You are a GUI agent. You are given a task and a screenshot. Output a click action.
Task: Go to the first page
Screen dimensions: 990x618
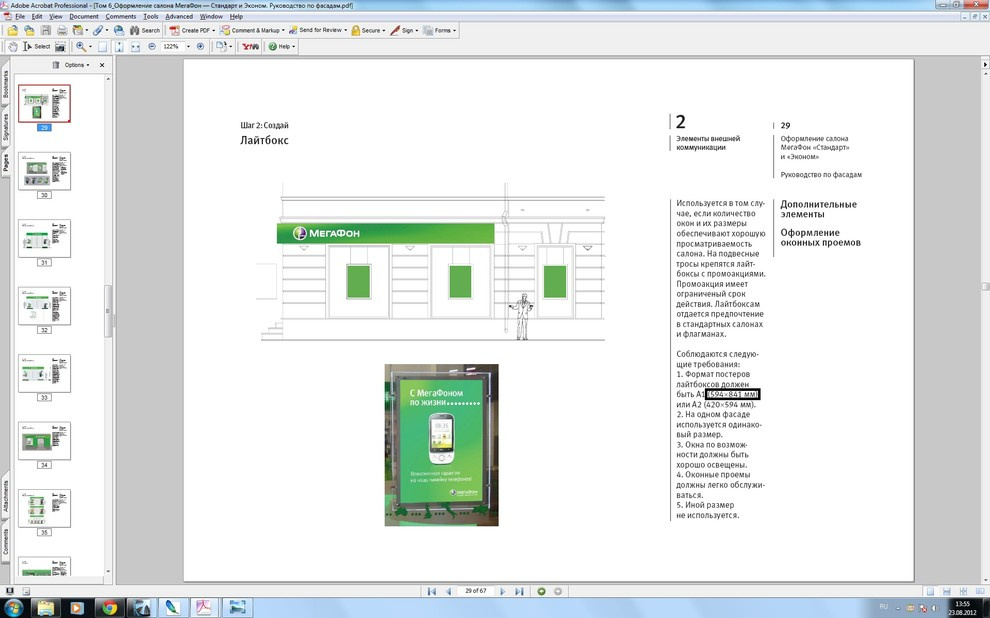tap(432, 591)
